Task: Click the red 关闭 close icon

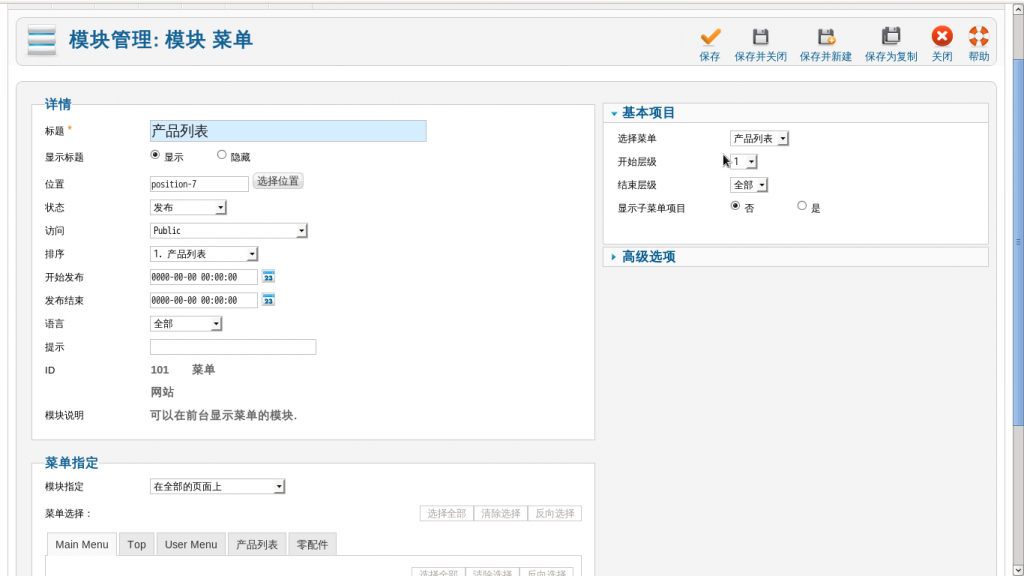Action: [942, 38]
